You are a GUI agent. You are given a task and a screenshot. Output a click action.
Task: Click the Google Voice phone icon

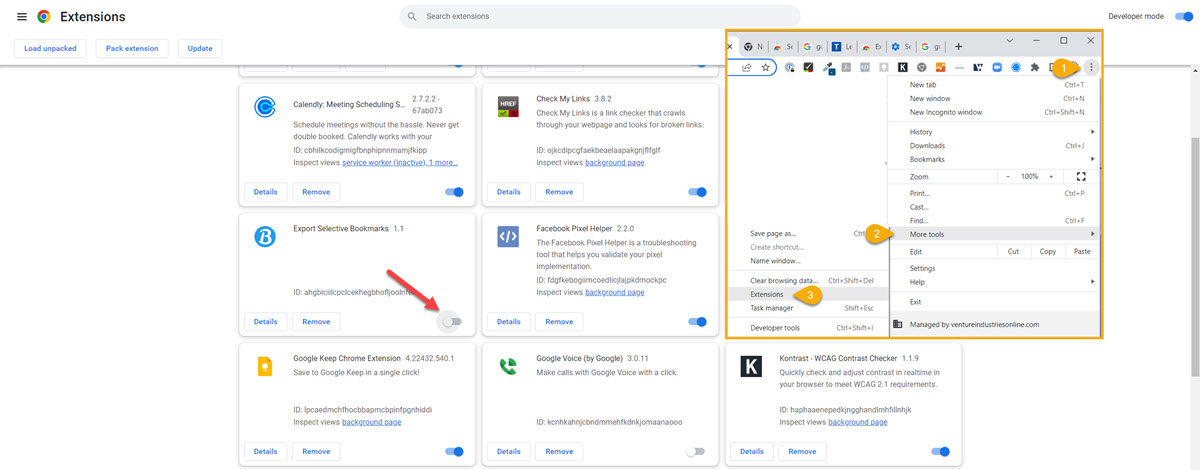[508, 366]
